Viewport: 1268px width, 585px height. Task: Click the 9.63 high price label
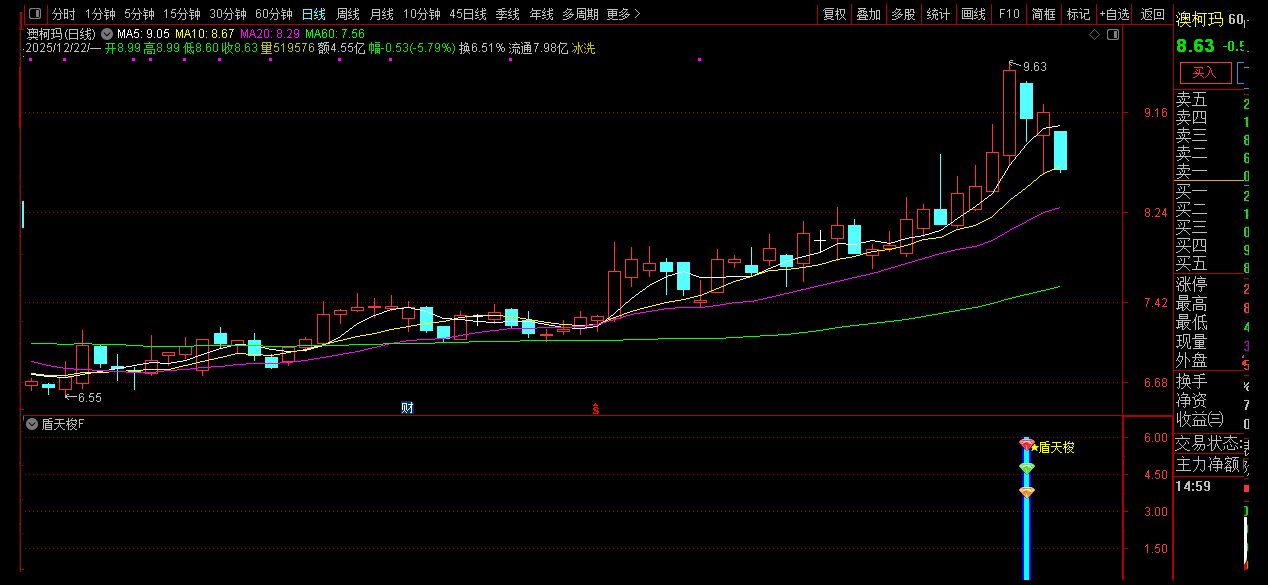pyautogui.click(x=1034, y=67)
